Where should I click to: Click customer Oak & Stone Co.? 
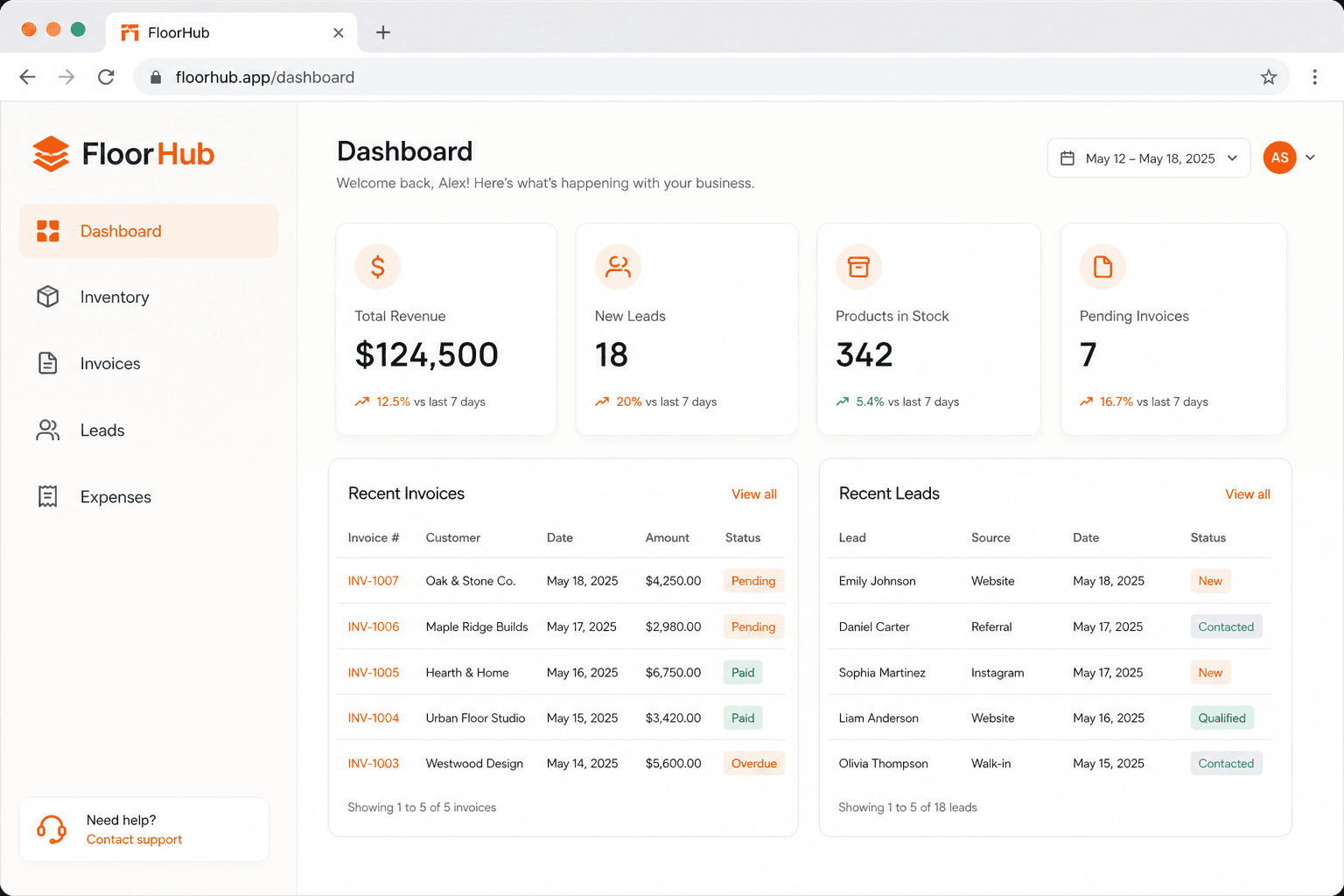pos(471,581)
